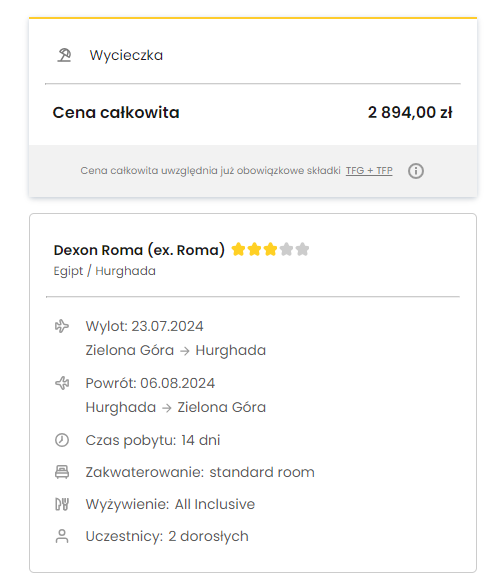Click the bed icon for Zakwaterowanie

pyautogui.click(x=62, y=472)
